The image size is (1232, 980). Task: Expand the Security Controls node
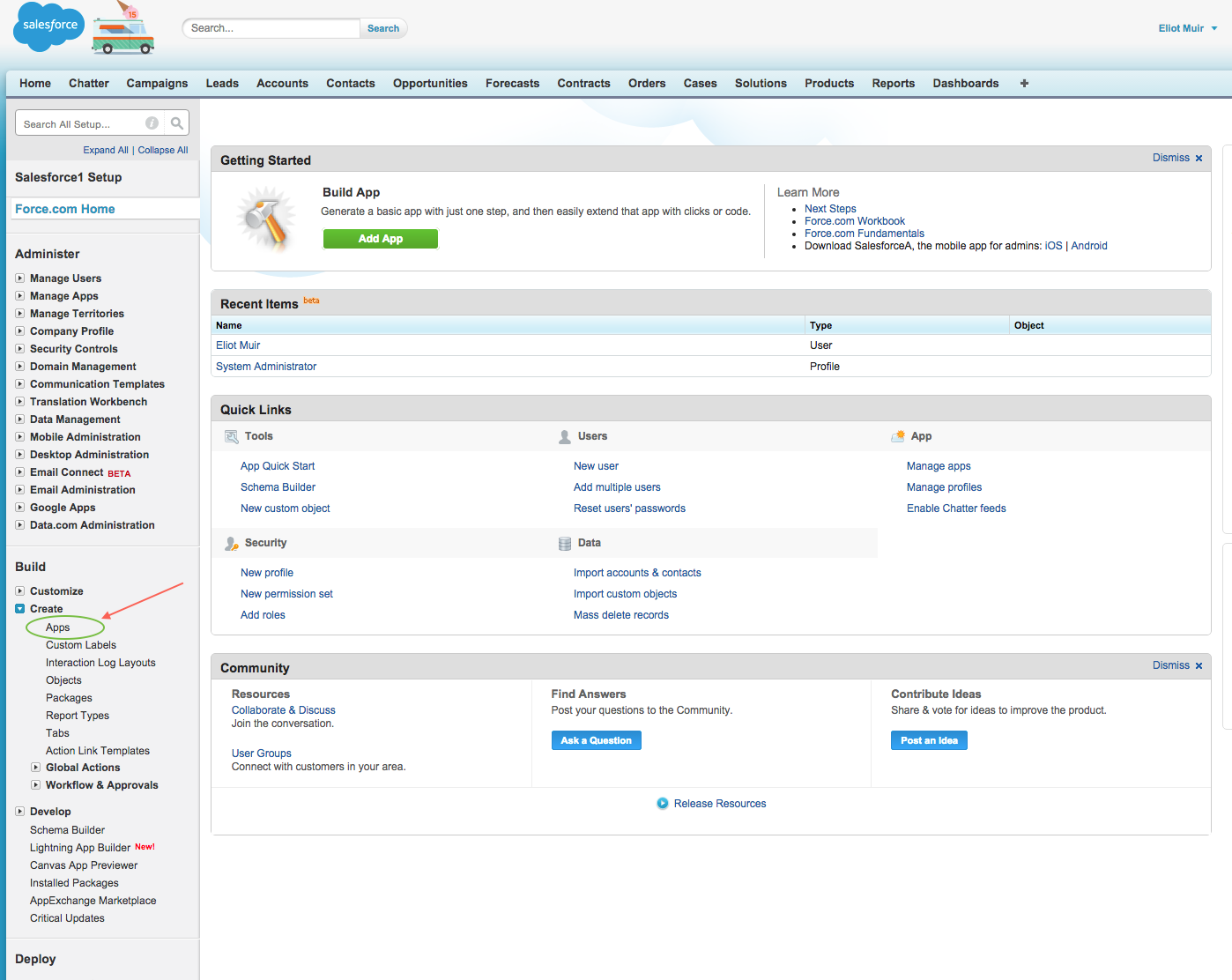point(19,349)
